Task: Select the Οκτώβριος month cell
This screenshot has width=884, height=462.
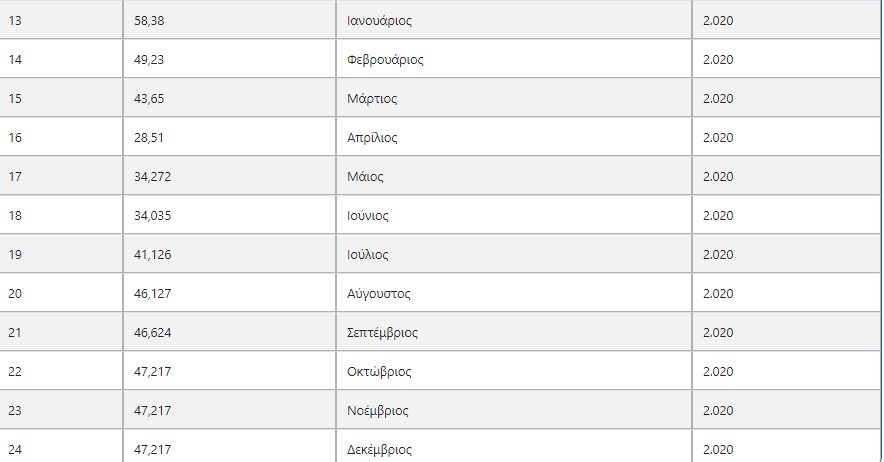Action: (x=514, y=371)
